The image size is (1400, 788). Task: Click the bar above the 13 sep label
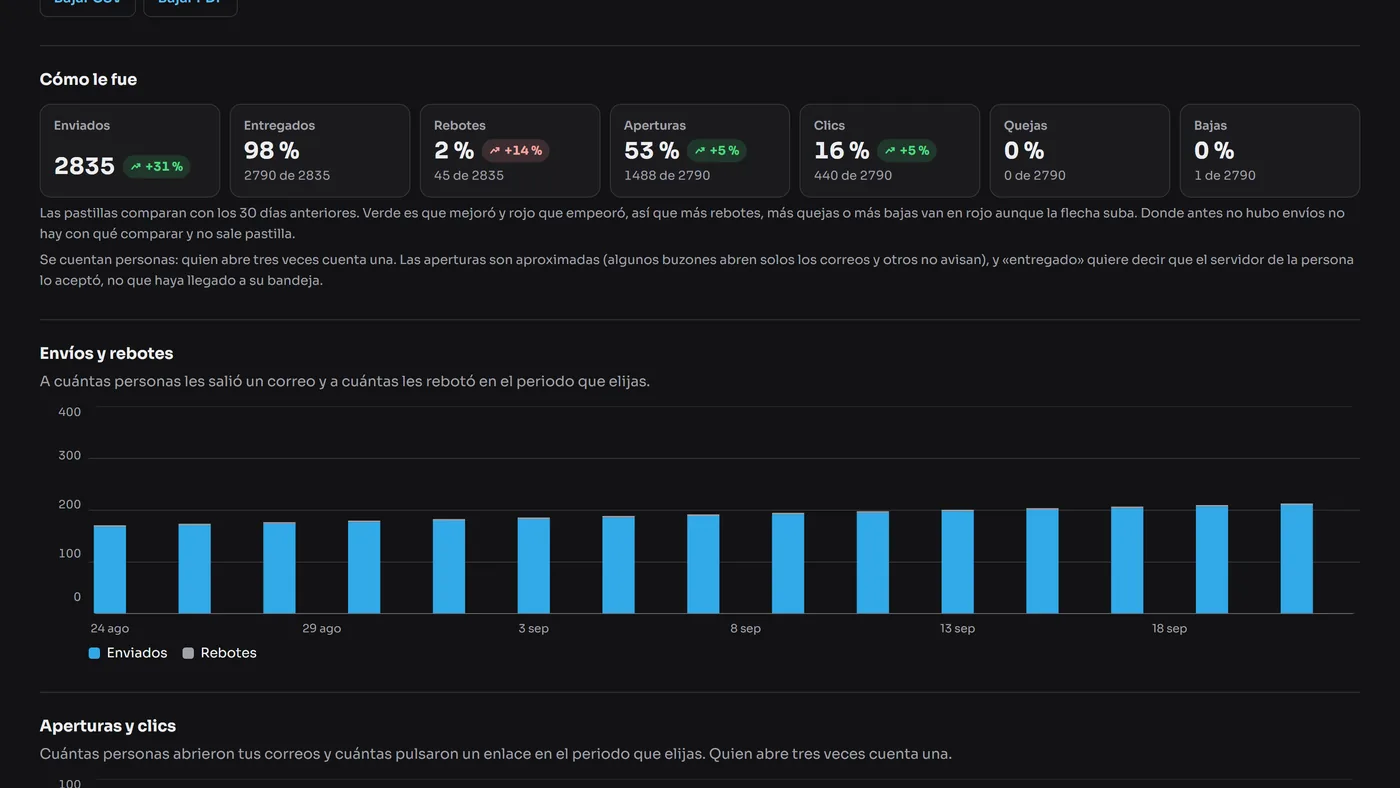coord(958,561)
